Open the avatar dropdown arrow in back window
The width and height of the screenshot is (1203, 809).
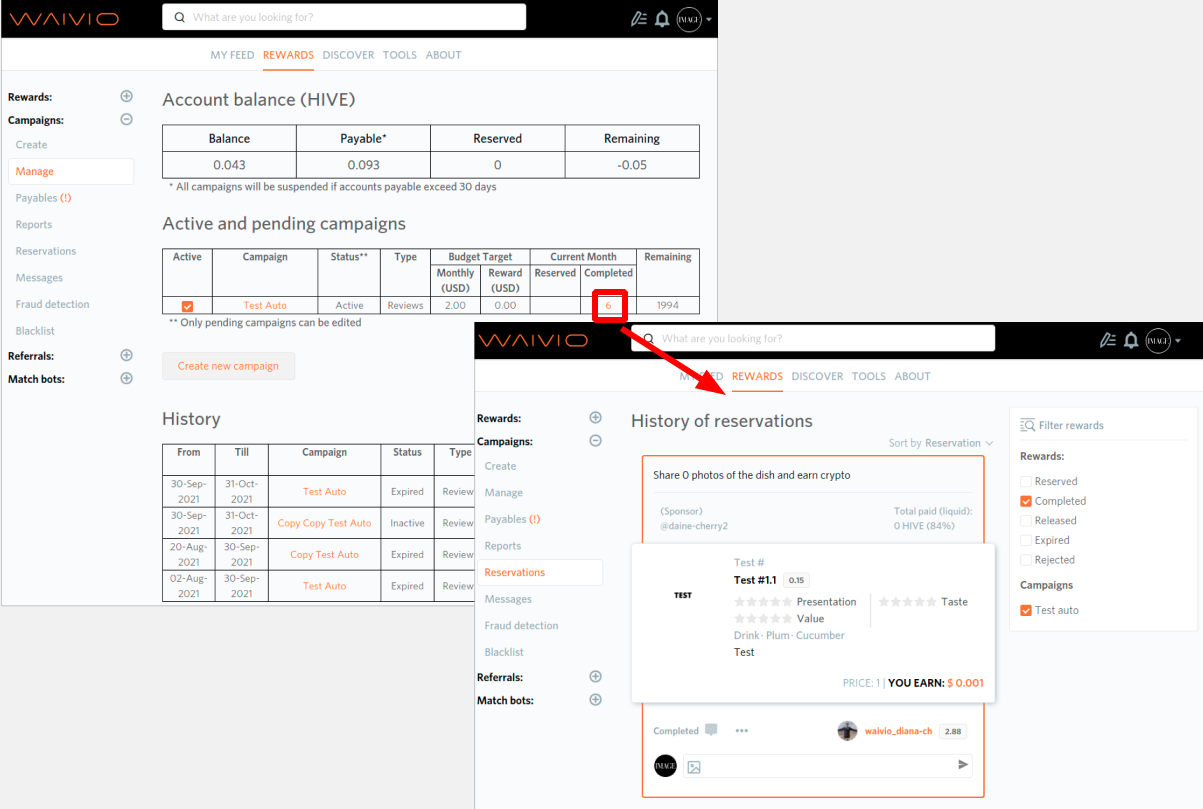pyautogui.click(x=709, y=19)
